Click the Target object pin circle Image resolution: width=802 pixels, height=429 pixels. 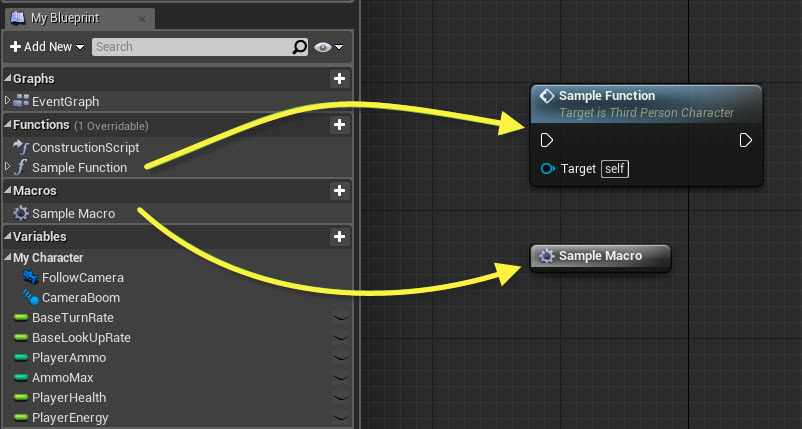[548, 169]
